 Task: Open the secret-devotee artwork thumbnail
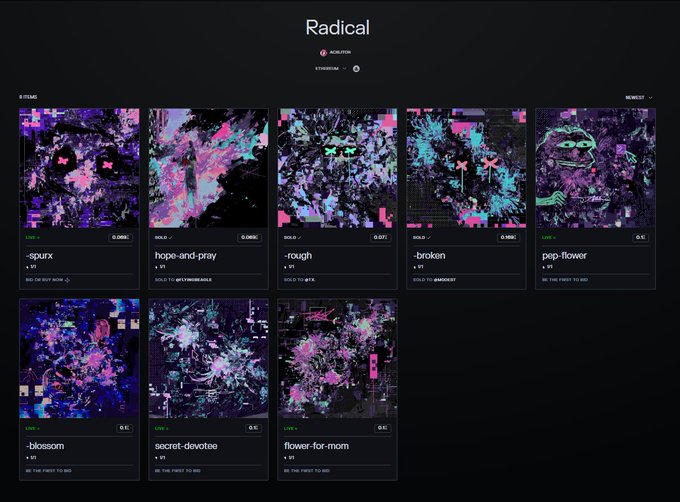coord(209,359)
